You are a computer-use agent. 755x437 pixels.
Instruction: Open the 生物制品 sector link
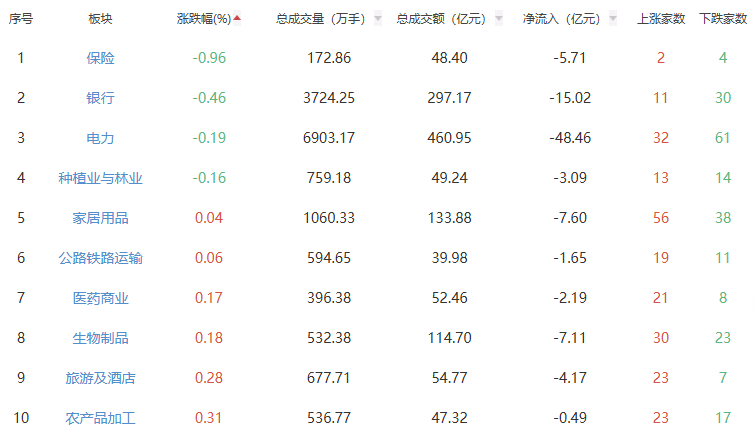tap(100, 338)
